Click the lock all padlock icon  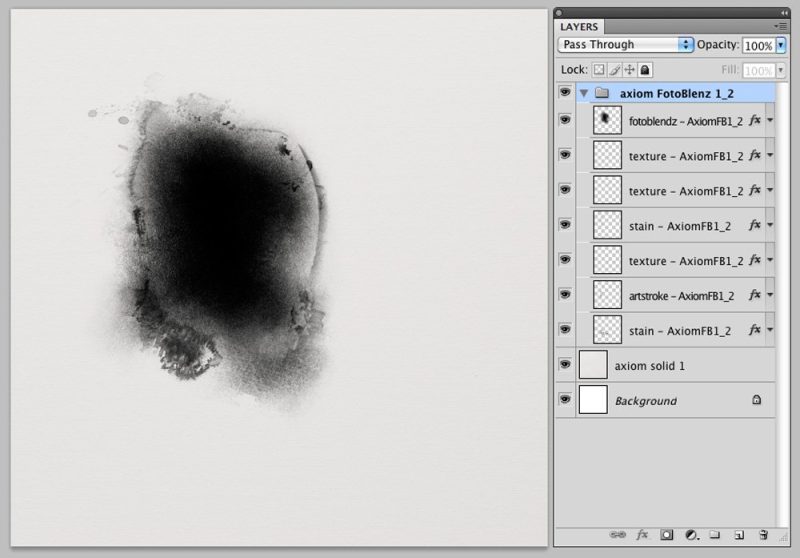pyautogui.click(x=645, y=70)
